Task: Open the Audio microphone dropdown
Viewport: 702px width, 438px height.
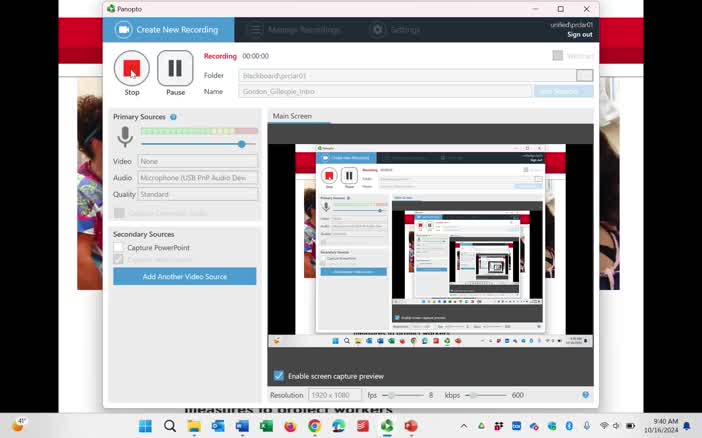Action: (197, 178)
